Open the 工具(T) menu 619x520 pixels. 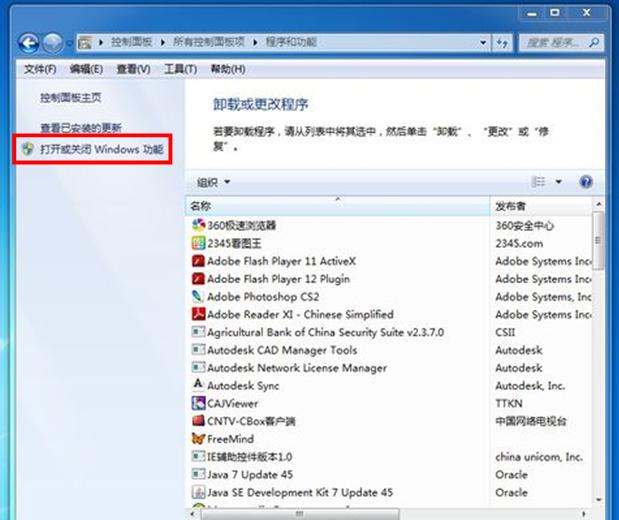coord(180,69)
